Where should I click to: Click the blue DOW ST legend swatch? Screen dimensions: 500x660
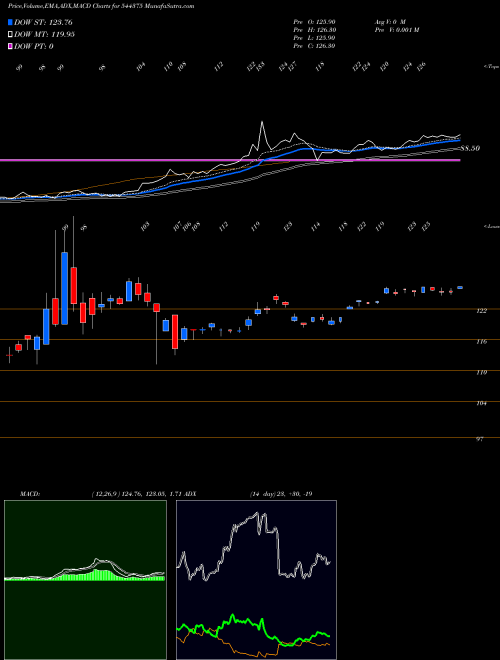click(10, 22)
